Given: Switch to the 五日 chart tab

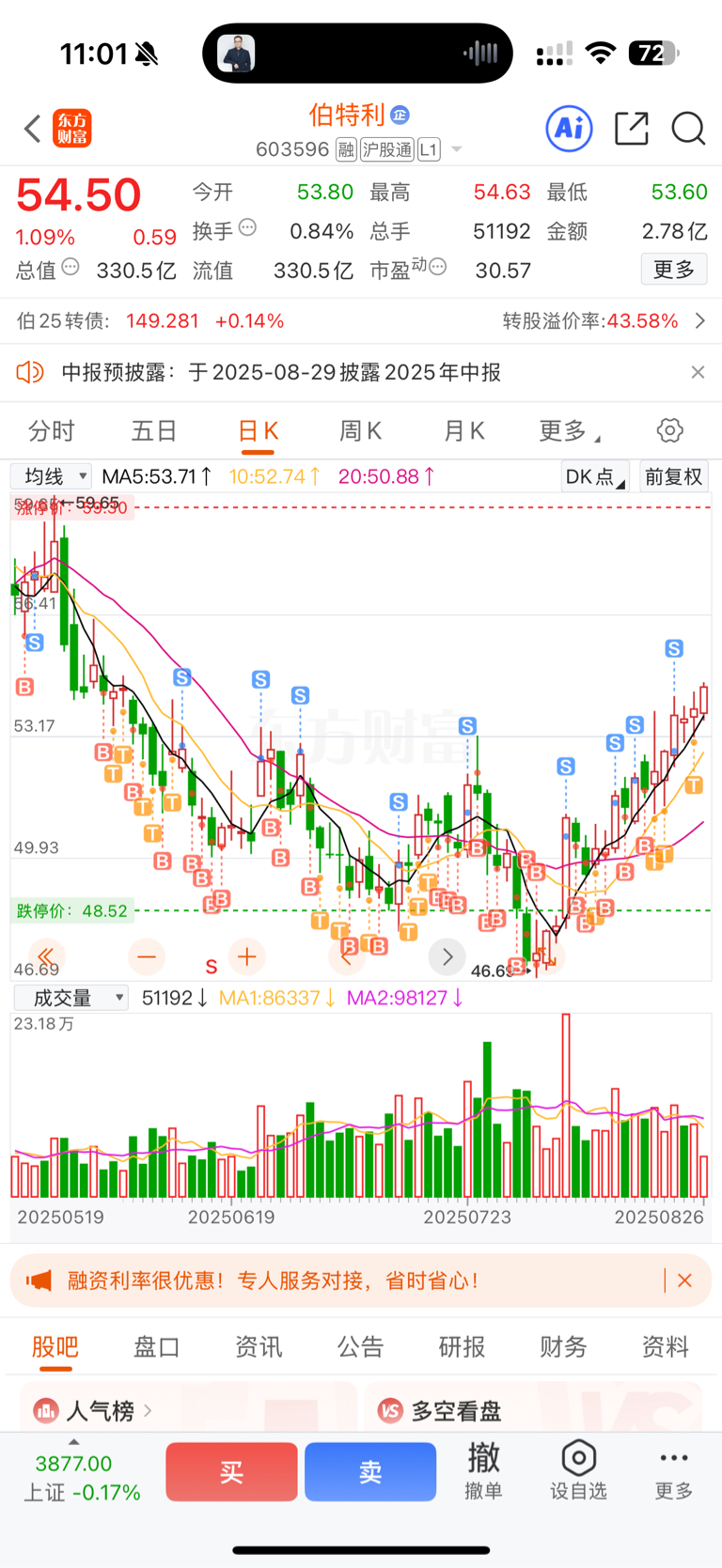Looking at the screenshot, I should pyautogui.click(x=154, y=431).
